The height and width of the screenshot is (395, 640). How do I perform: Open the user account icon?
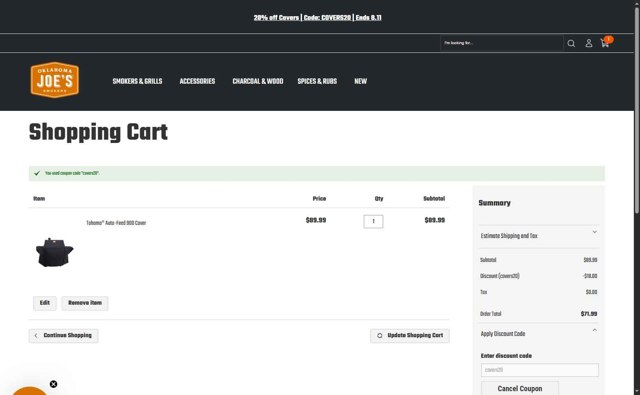589,43
